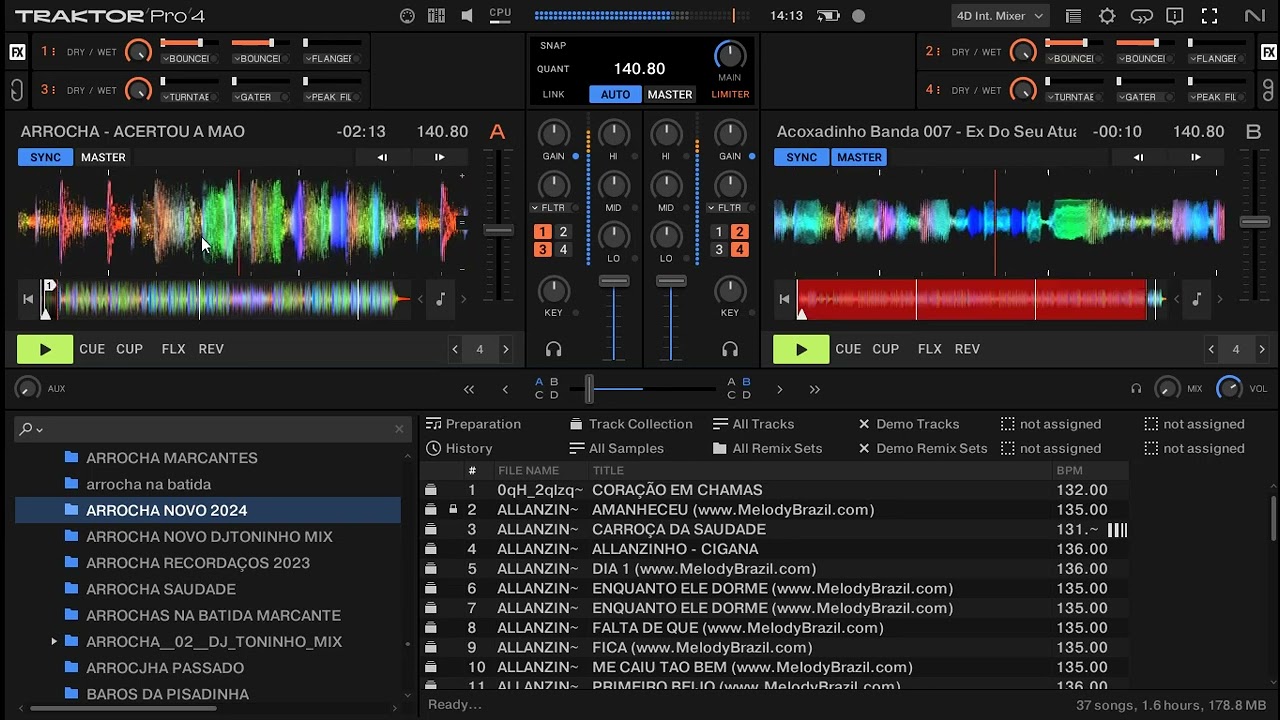1280x720 pixels.
Task: Fast seek forward with double-right arrows
Action: coord(814,389)
